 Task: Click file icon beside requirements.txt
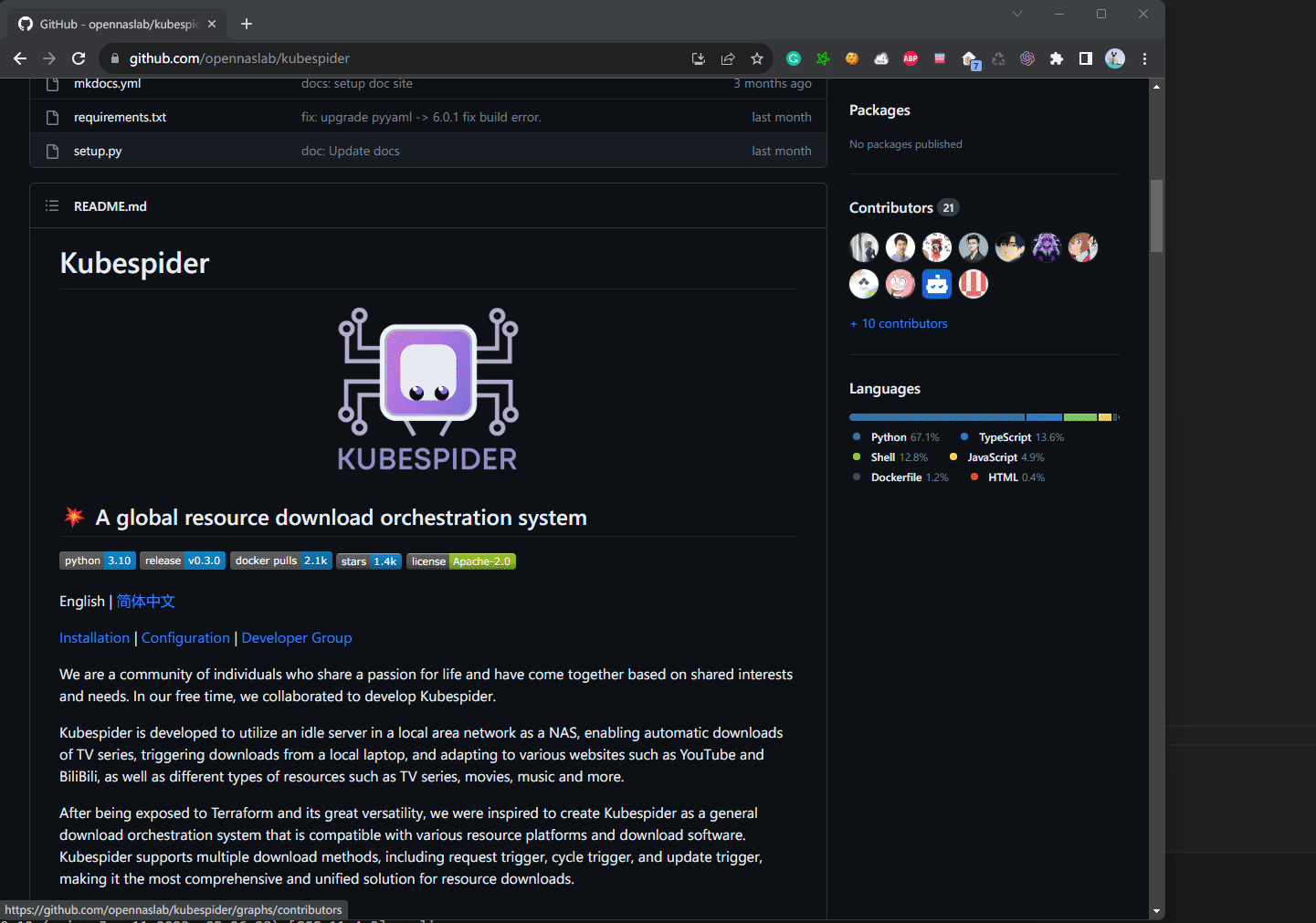53,117
